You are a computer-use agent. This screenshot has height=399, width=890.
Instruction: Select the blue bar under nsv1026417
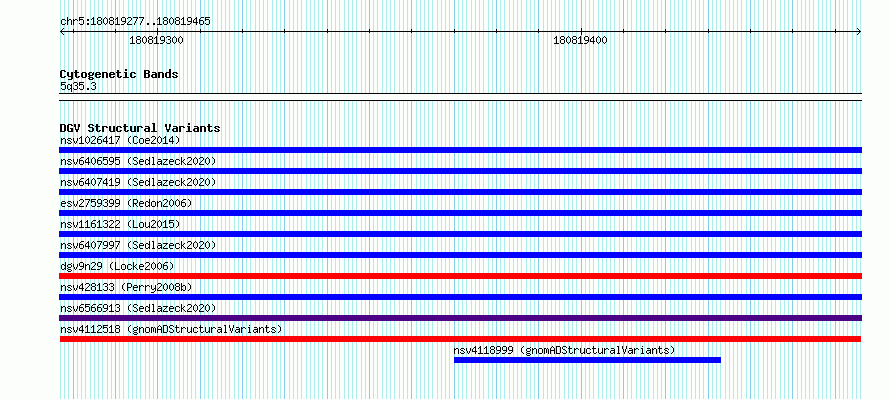coord(460,150)
